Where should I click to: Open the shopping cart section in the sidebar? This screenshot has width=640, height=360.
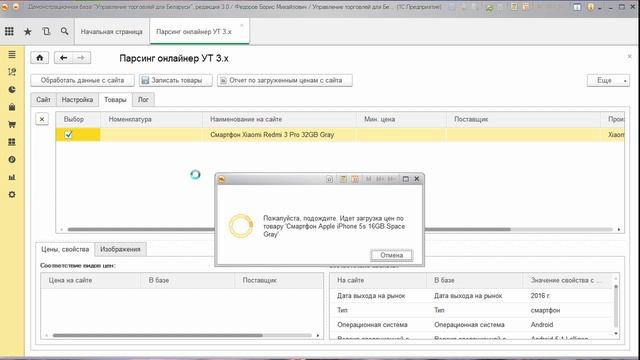pyautogui.click(x=12, y=124)
